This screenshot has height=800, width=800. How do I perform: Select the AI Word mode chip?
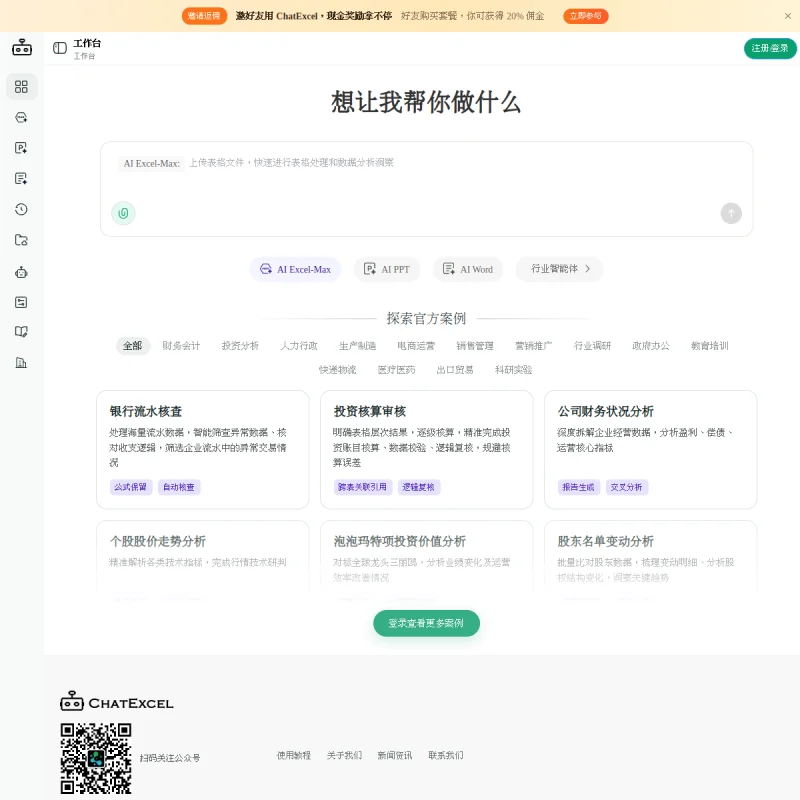(x=468, y=269)
